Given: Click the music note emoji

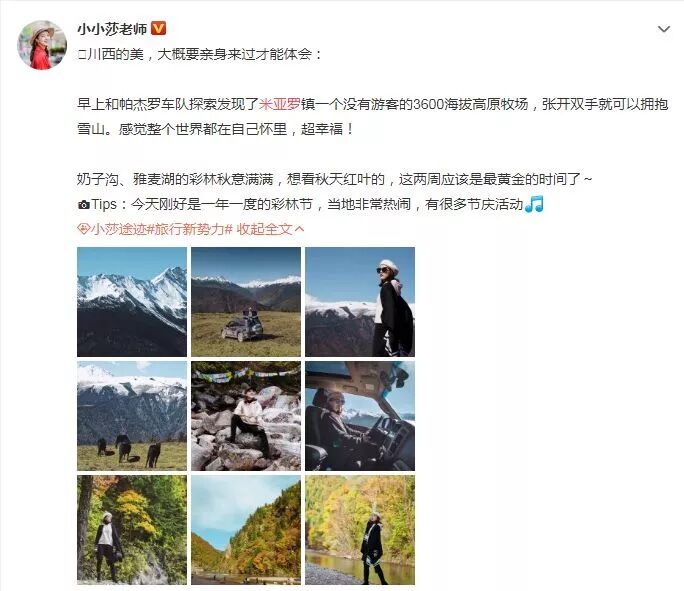Looking at the screenshot, I should coord(534,204).
